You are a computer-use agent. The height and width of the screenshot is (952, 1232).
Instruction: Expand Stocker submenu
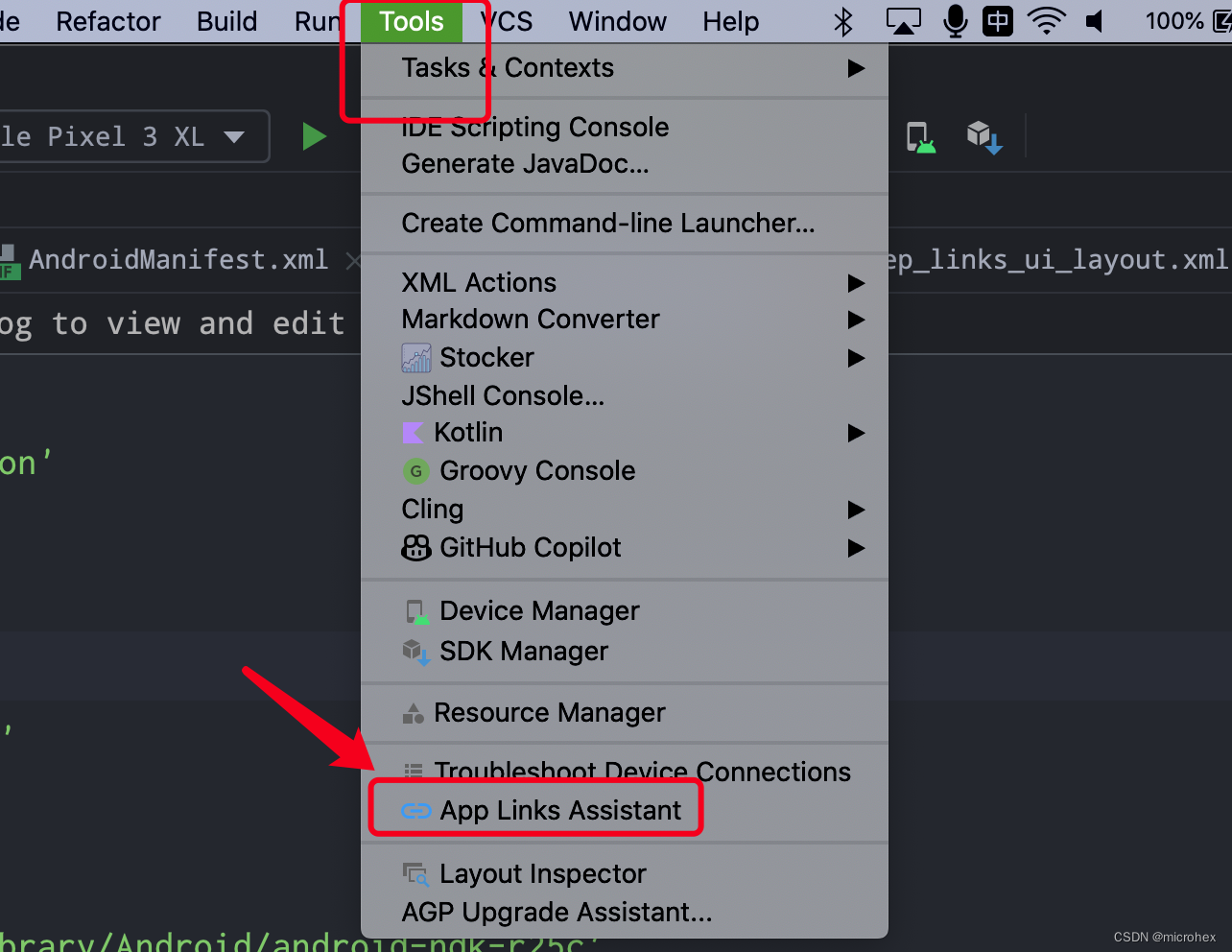click(x=625, y=358)
